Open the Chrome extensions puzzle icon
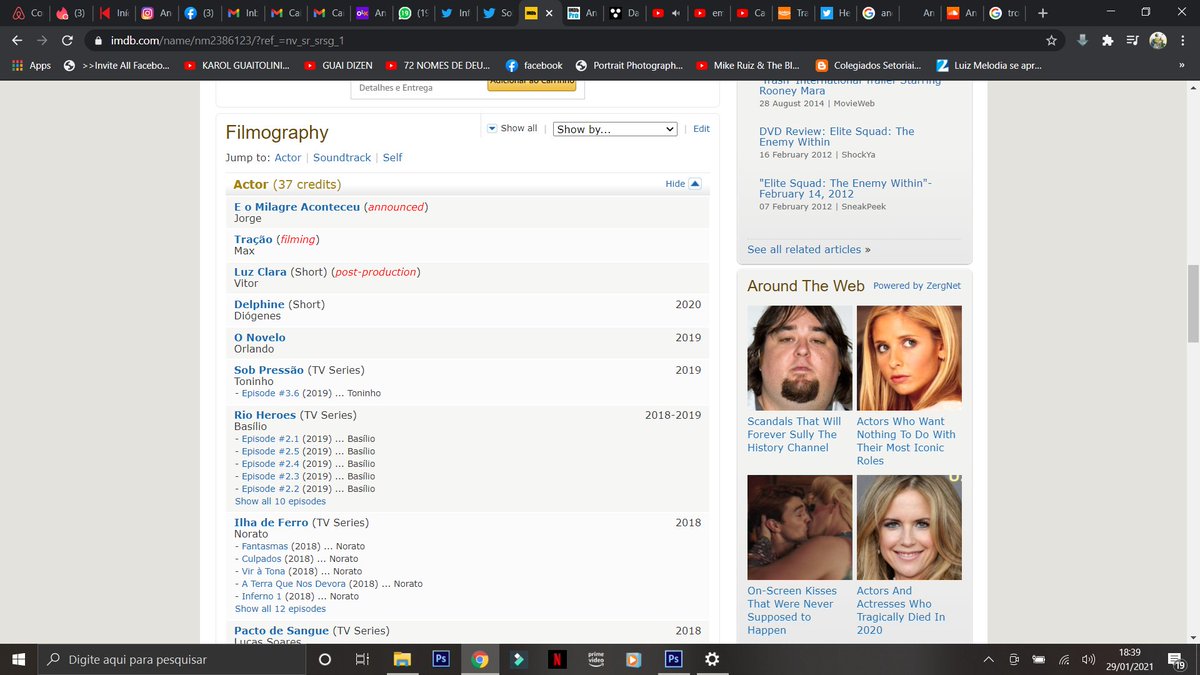 tap(1107, 41)
